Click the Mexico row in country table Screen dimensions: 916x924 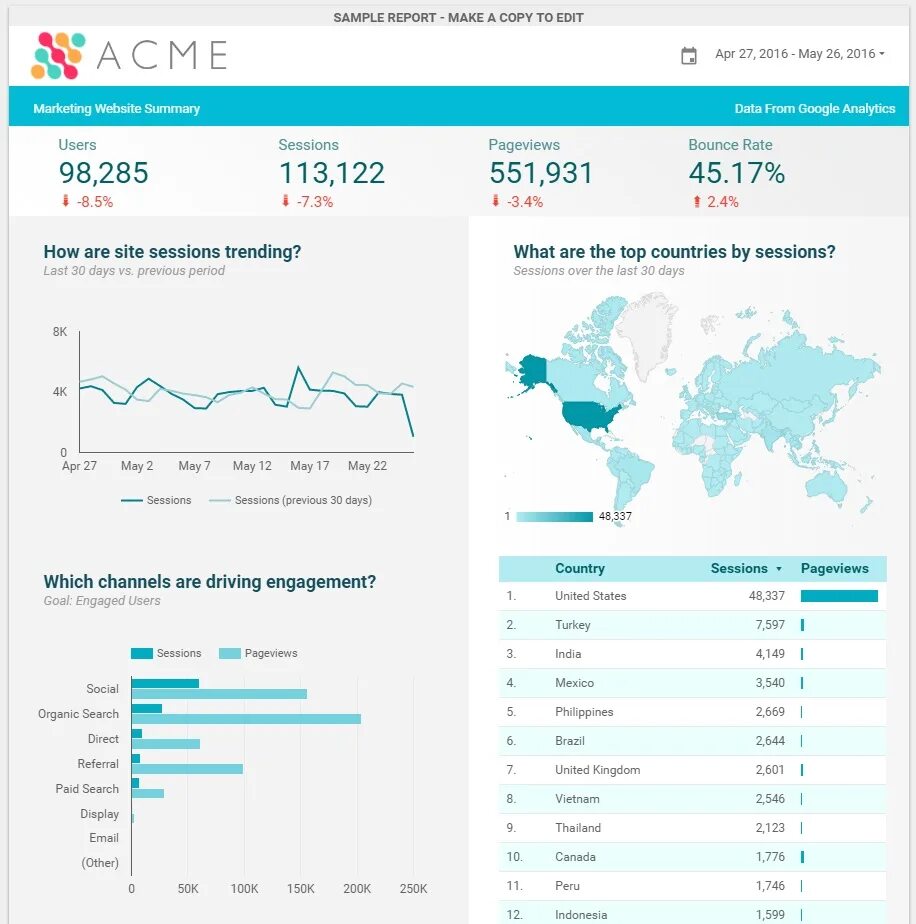(x=693, y=682)
